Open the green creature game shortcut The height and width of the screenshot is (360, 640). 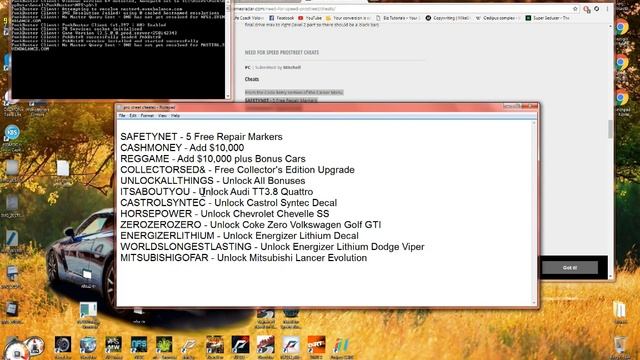click(x=164, y=345)
